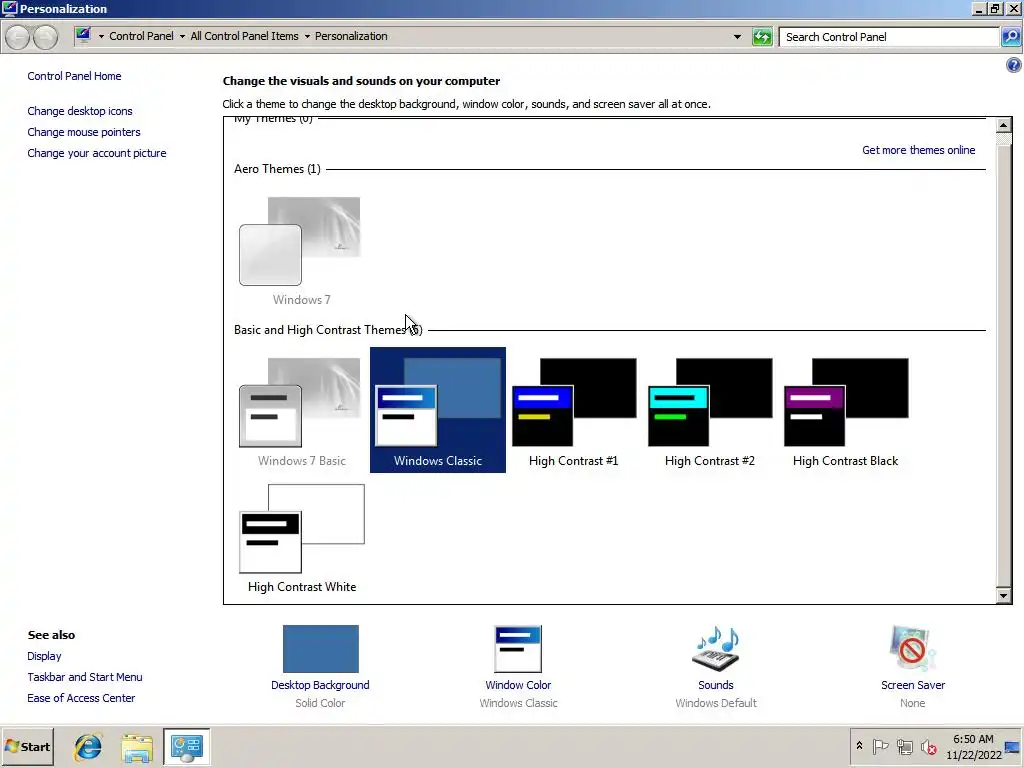
Task: Open the Action Center flag tray icon
Action: click(x=880, y=746)
